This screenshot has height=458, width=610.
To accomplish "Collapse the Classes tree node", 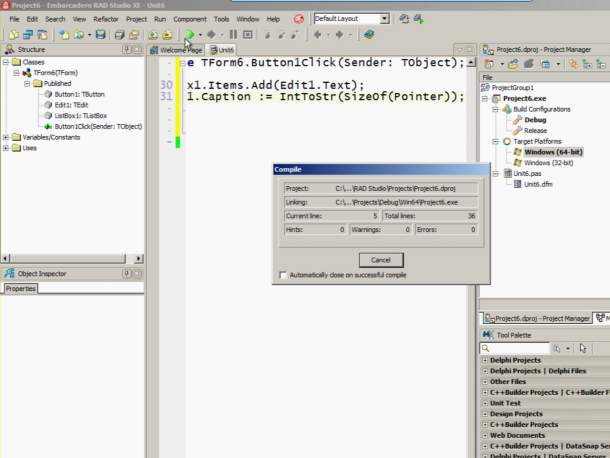I will pyautogui.click(x=5, y=62).
